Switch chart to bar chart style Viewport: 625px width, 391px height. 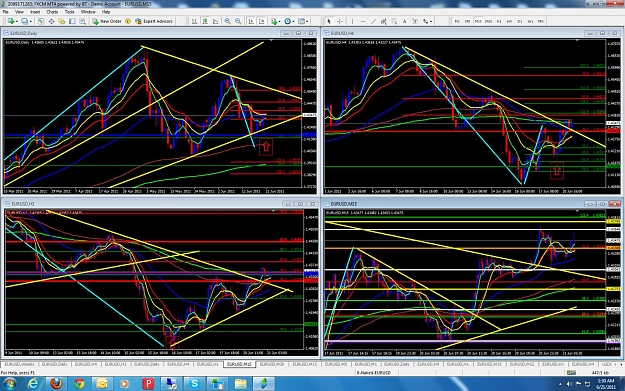click(195, 21)
